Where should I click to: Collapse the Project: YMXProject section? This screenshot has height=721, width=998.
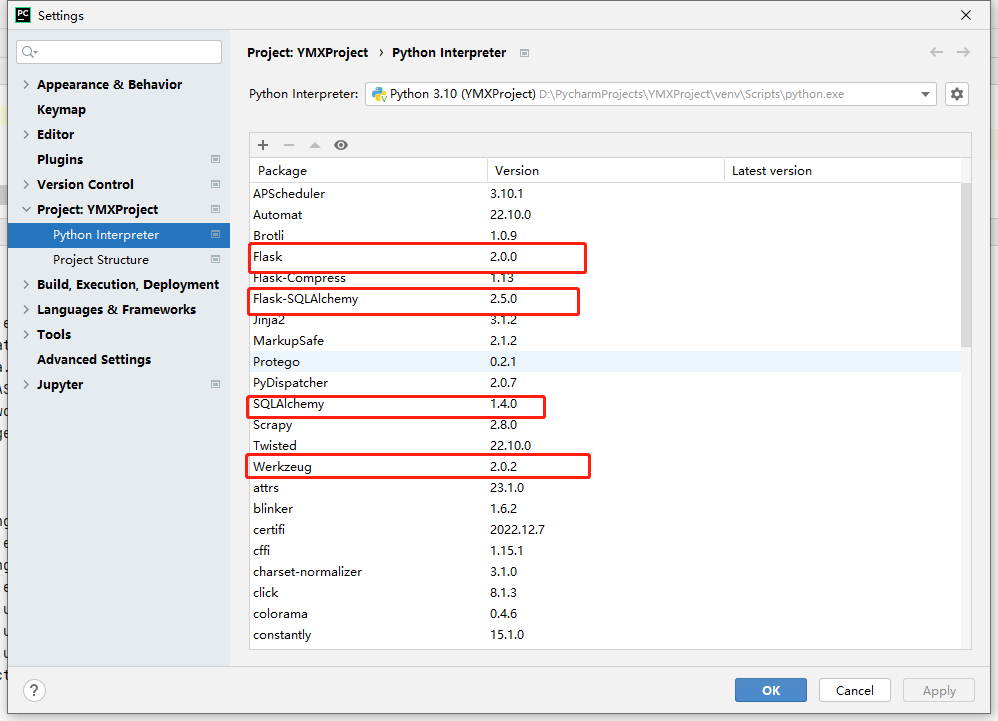point(26,210)
